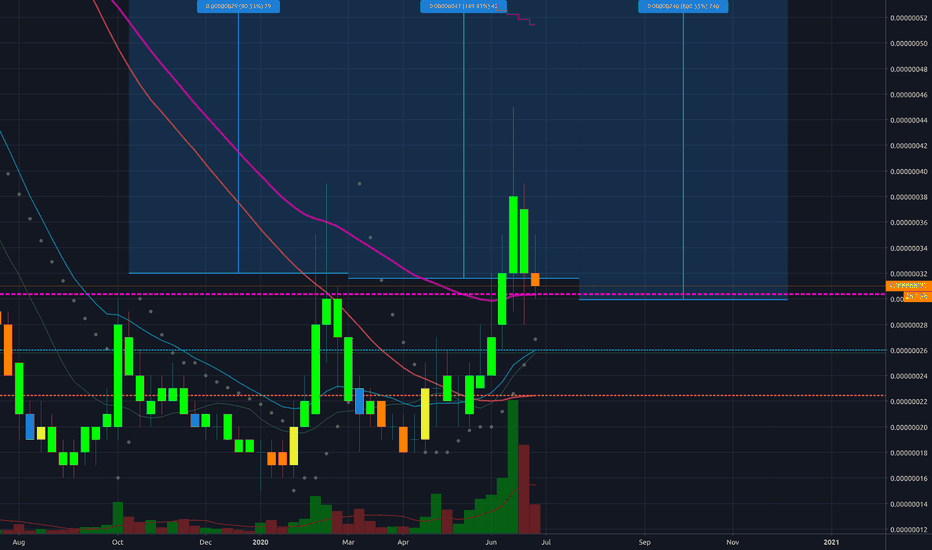Click the 0.00000014 price axis label
Screen dimensions: 932x550
pyautogui.click(x=908, y=504)
